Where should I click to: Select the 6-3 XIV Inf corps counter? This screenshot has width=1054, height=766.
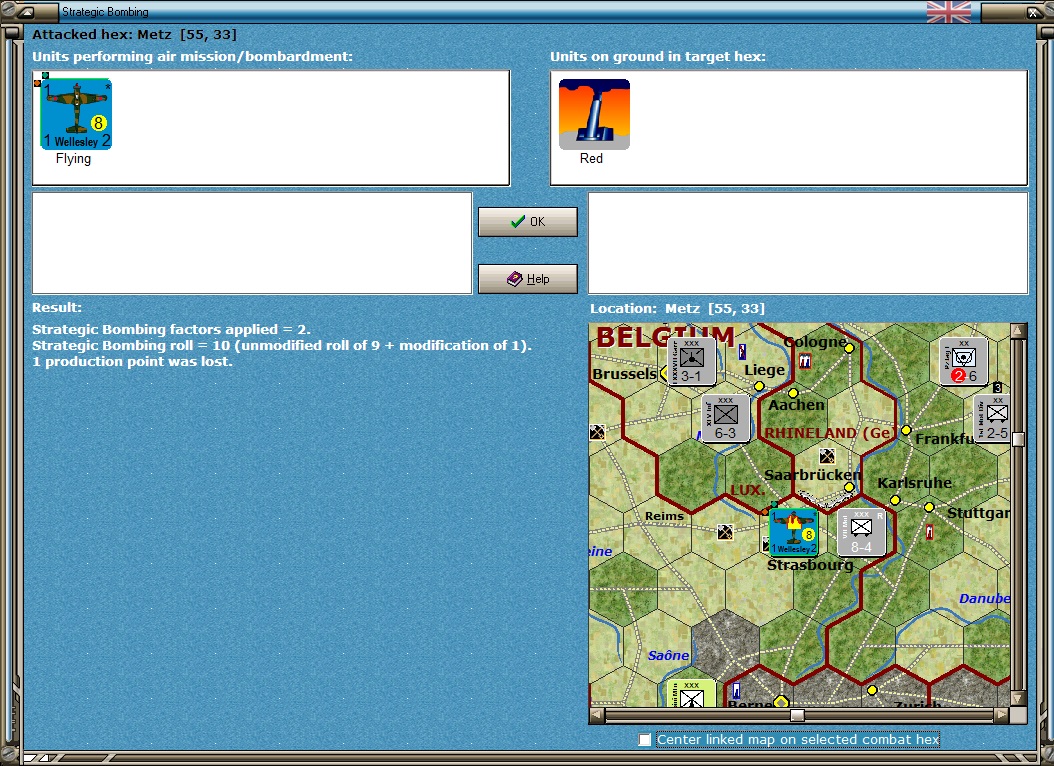tap(725, 419)
